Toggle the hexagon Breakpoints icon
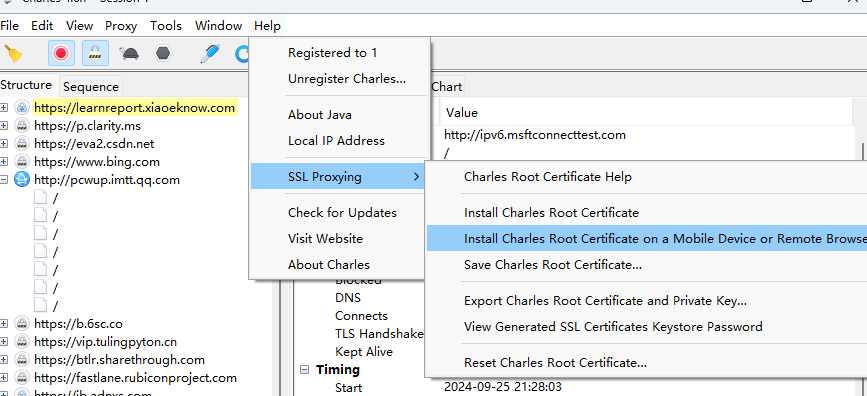The width and height of the screenshot is (867, 396). coord(163,54)
